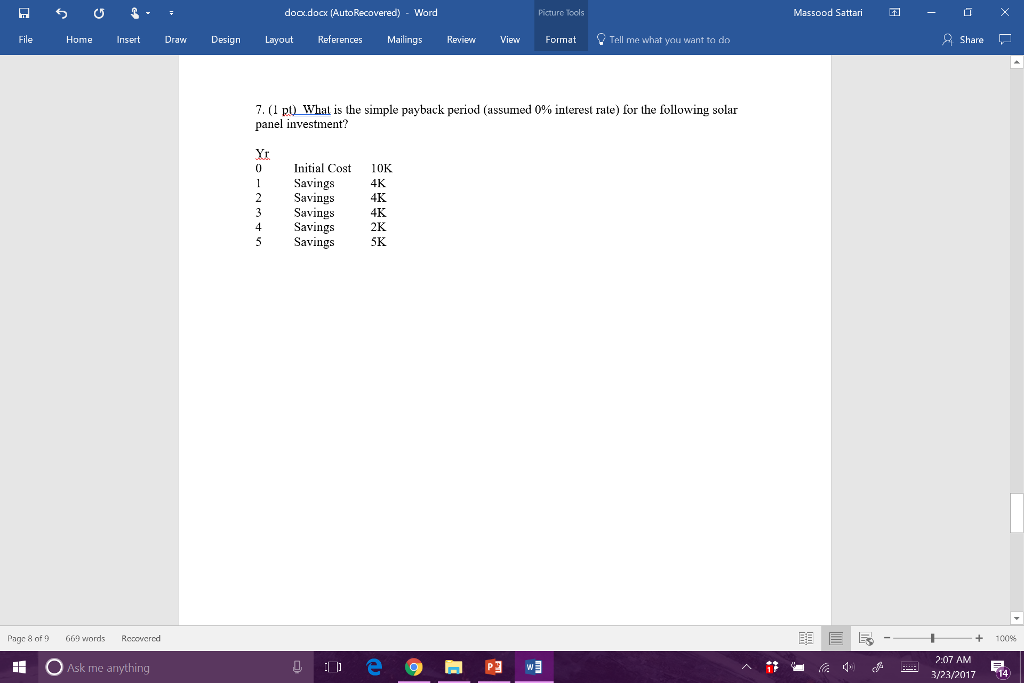Click the zoom in plus button
This screenshot has width=1024, height=683.
(978, 639)
